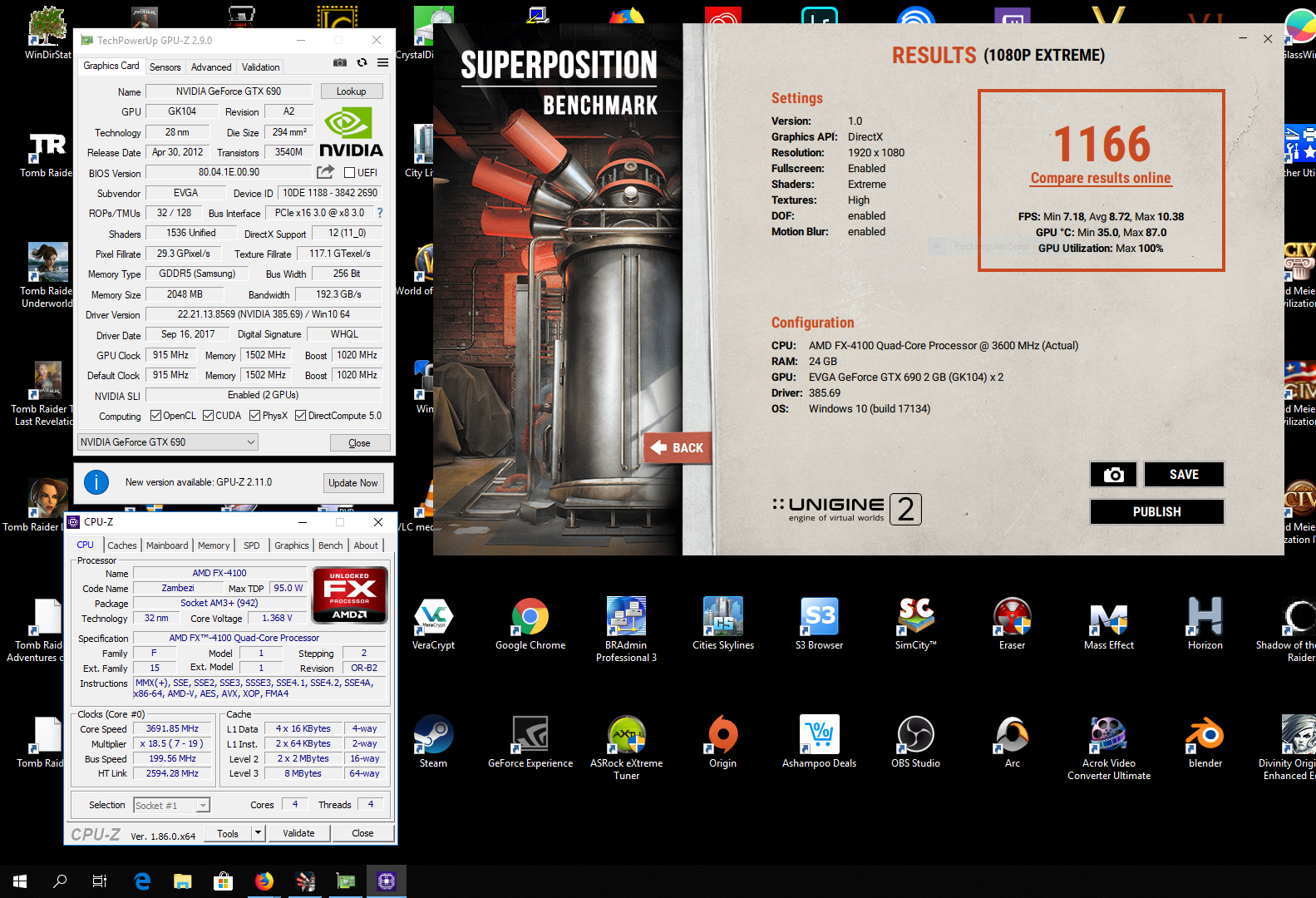Click GPU-Z screenshot camera icon
This screenshot has width=1316, height=898.
pos(340,62)
